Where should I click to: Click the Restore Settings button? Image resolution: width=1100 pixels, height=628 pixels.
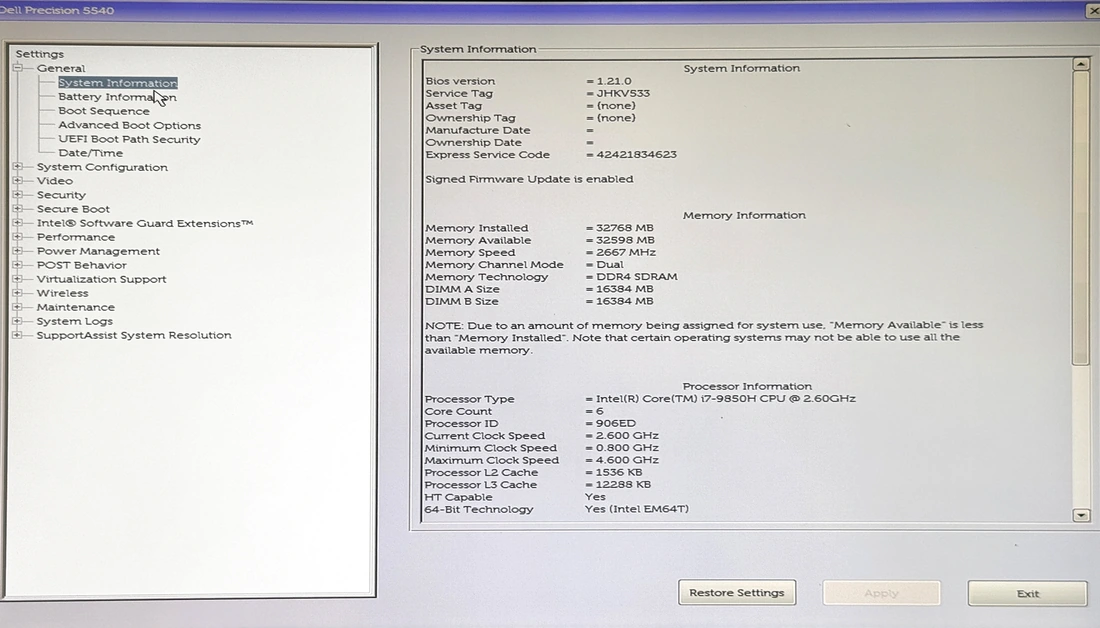737,593
